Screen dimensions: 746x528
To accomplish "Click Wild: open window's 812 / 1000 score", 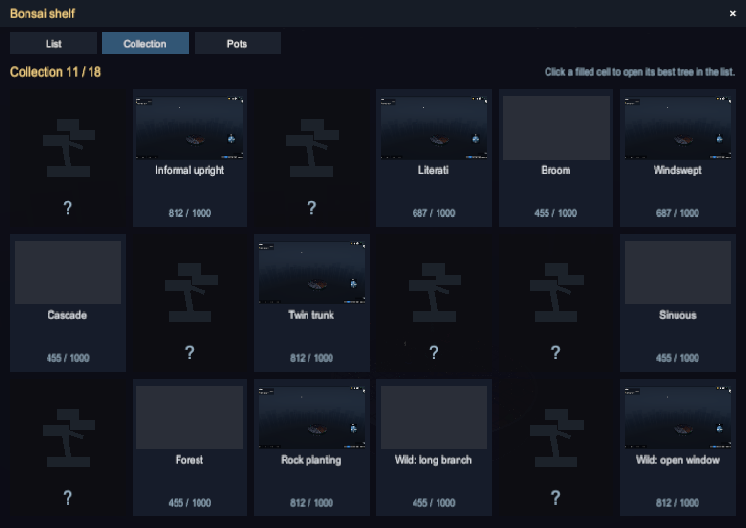I will point(677,503).
